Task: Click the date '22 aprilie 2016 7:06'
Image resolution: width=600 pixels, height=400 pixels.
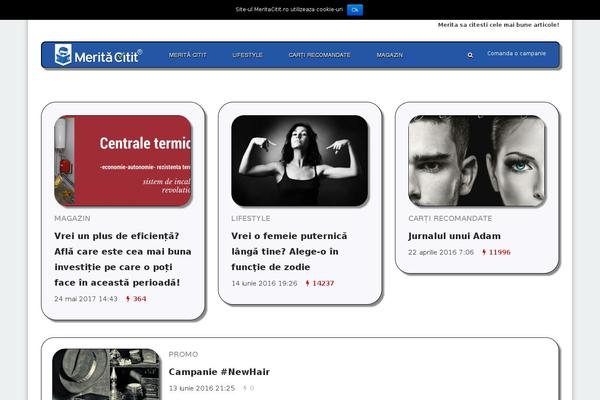Action: coord(441,252)
